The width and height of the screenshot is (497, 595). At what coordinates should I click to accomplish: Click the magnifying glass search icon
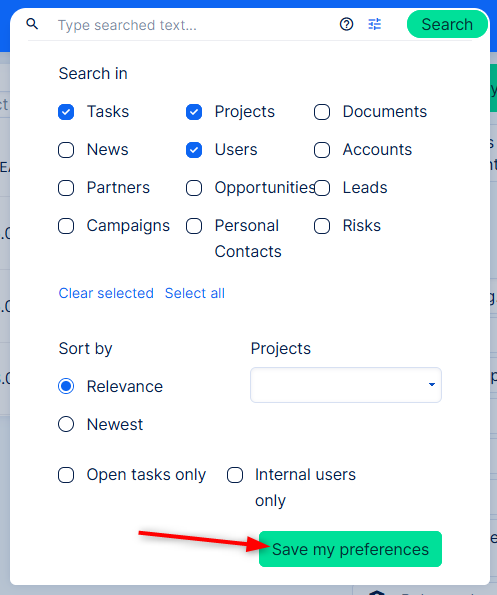tap(32, 24)
